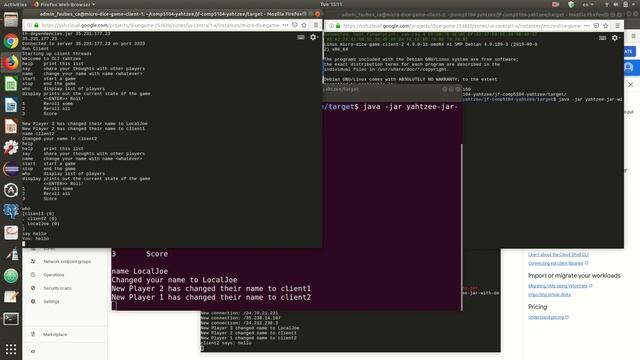Open Security scans in Cloud sidebar
640x360 pixels.
[x=57, y=288]
